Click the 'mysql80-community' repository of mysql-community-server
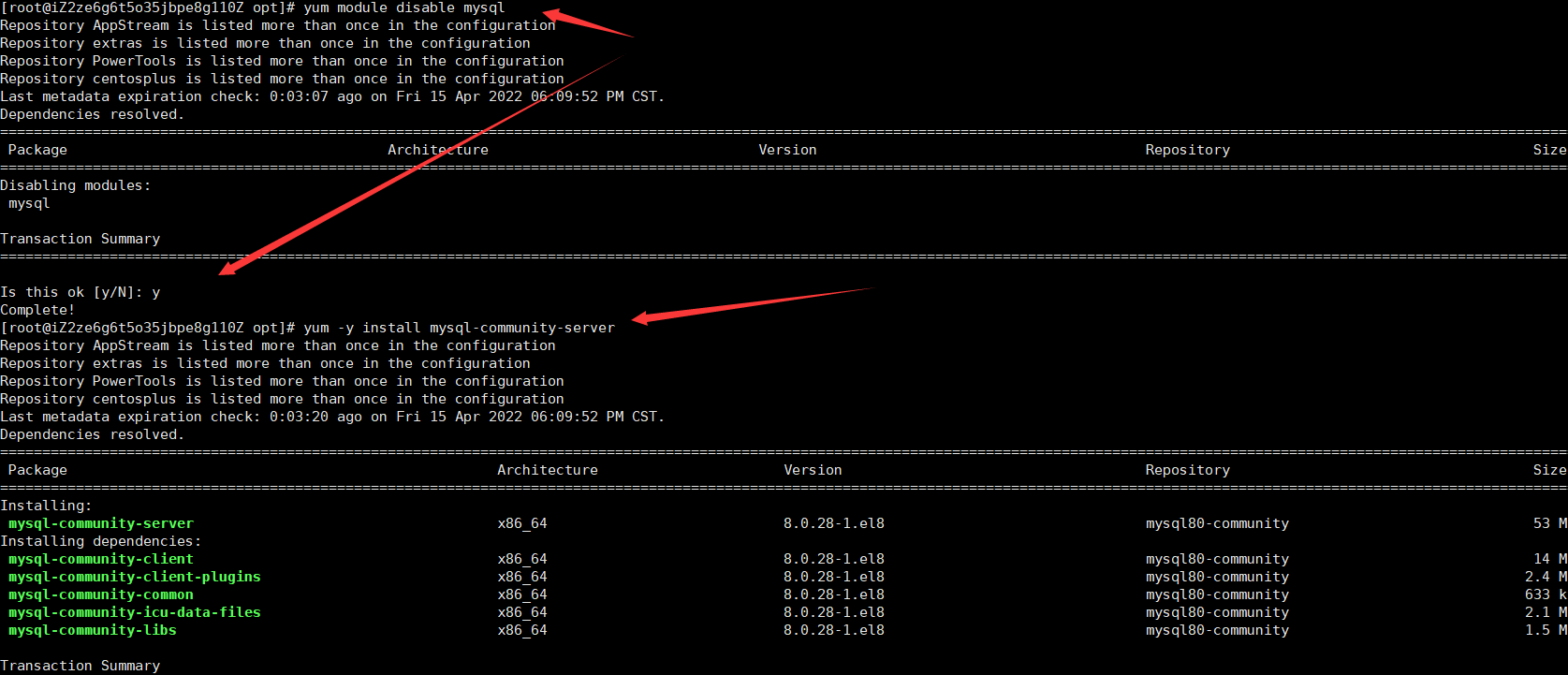The height and width of the screenshot is (675, 1568). coord(1217,523)
